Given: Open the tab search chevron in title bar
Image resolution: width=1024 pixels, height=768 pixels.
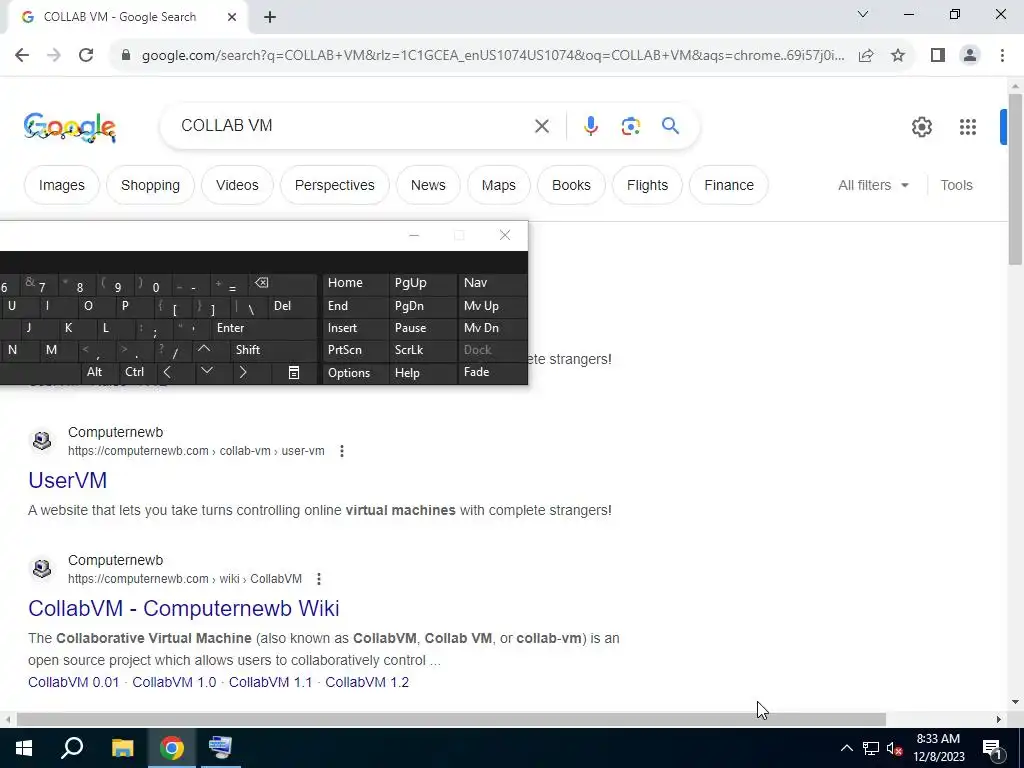Looking at the screenshot, I should click(x=863, y=14).
